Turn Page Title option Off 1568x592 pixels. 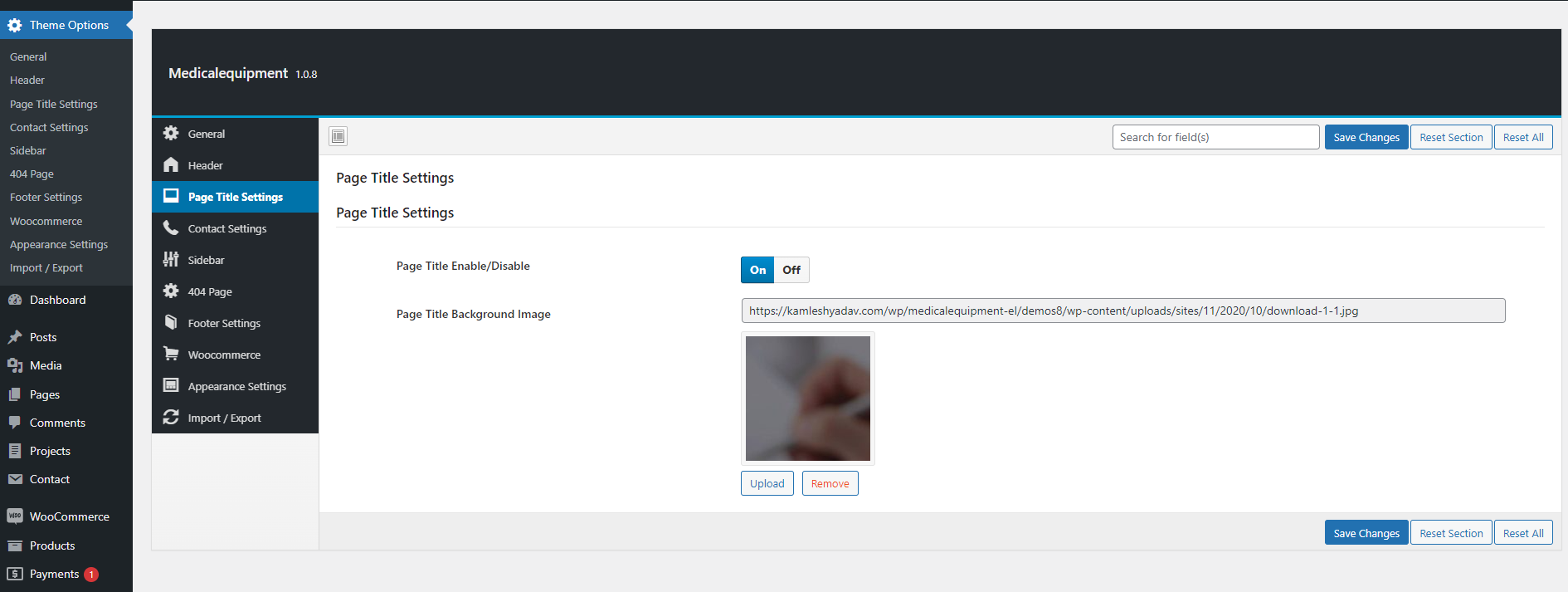[791, 270]
